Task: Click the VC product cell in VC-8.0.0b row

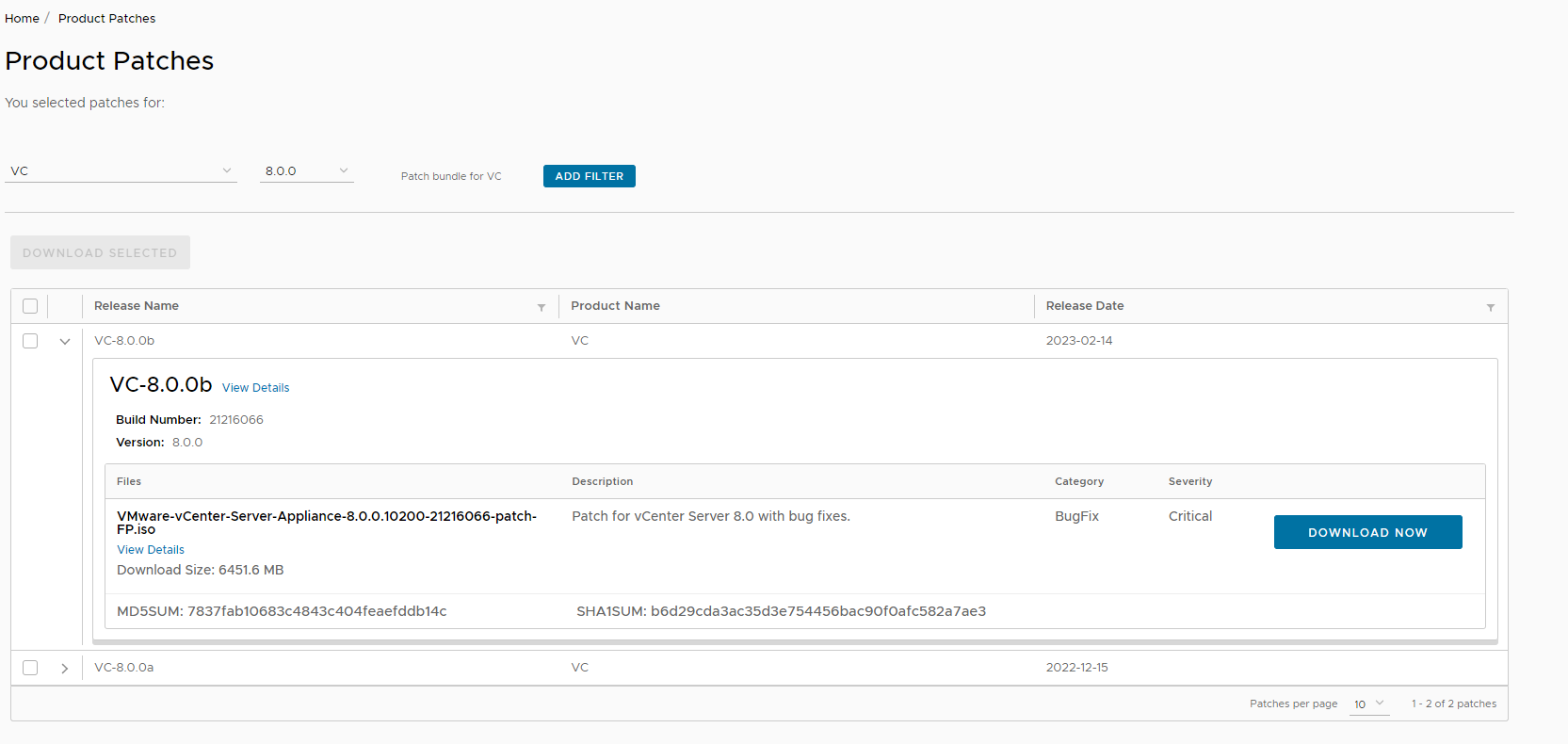Action: pos(580,341)
